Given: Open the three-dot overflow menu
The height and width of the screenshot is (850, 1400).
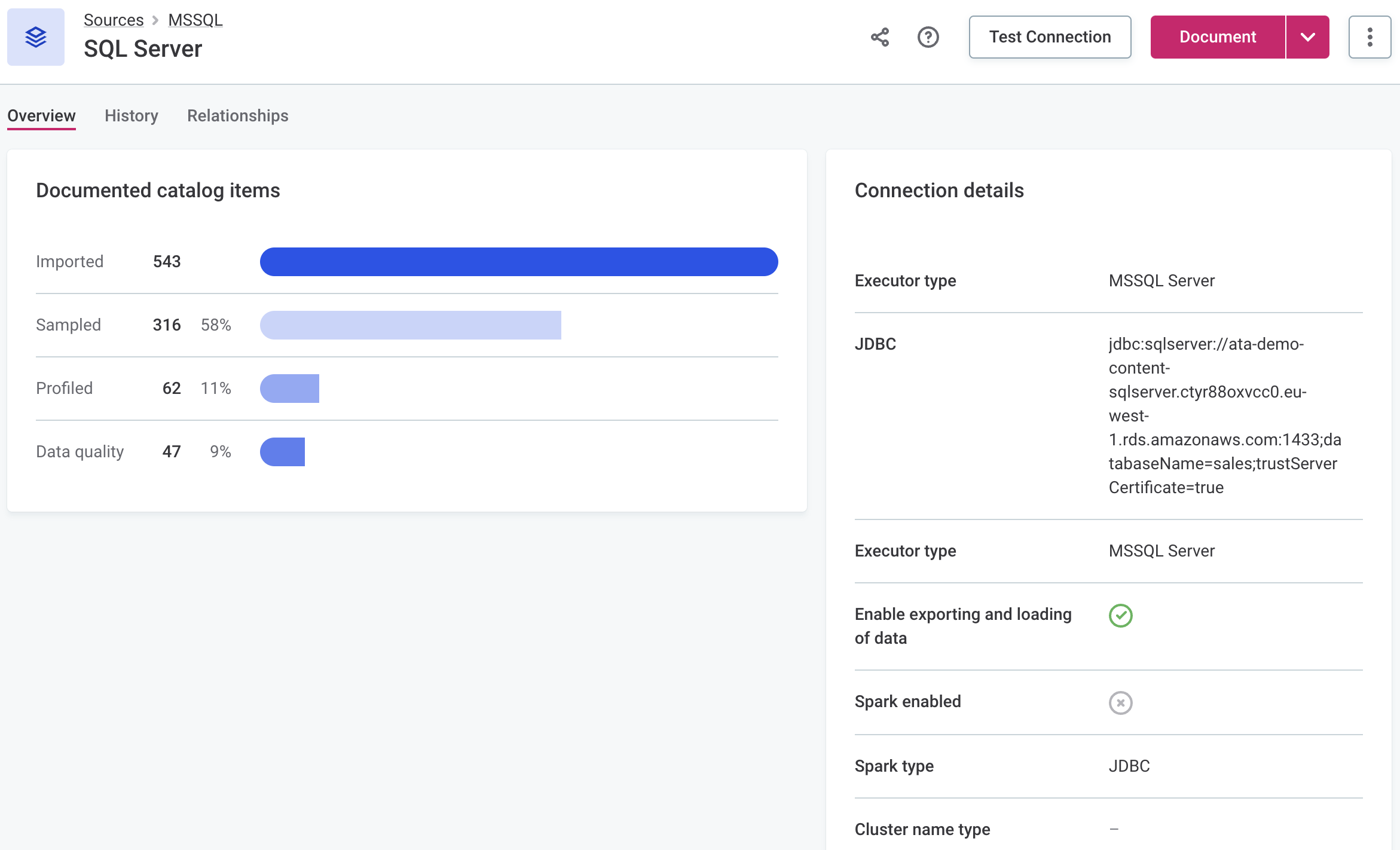Looking at the screenshot, I should (x=1370, y=36).
